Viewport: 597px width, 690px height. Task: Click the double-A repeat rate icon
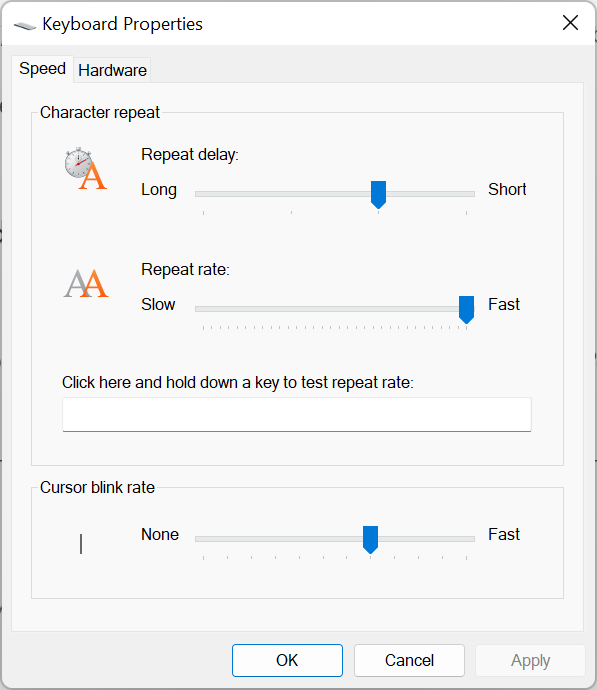86,283
